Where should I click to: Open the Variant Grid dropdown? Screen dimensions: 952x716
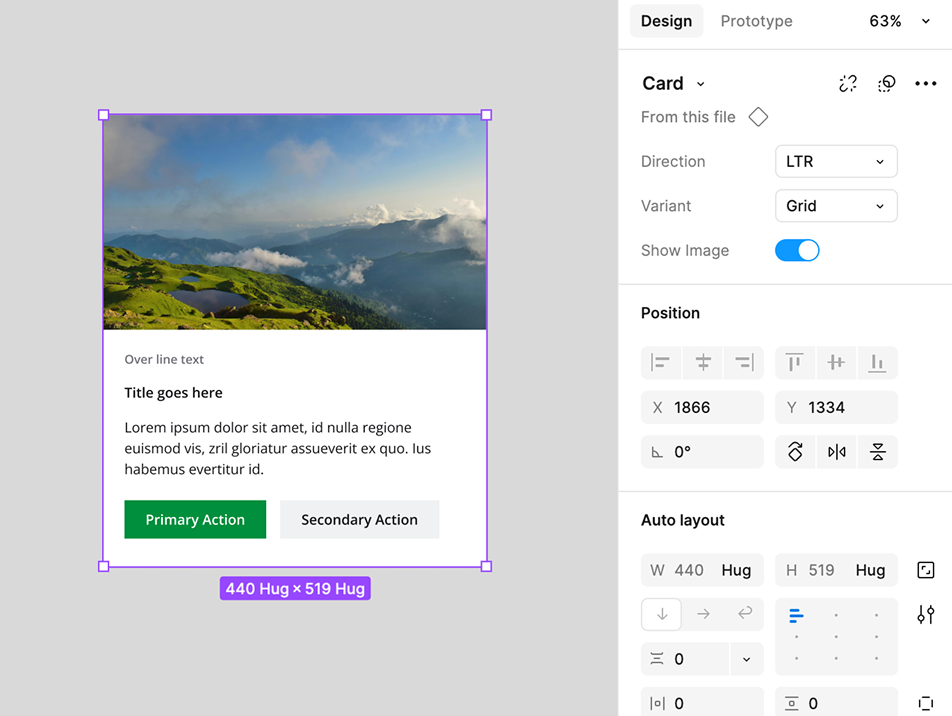pos(835,206)
